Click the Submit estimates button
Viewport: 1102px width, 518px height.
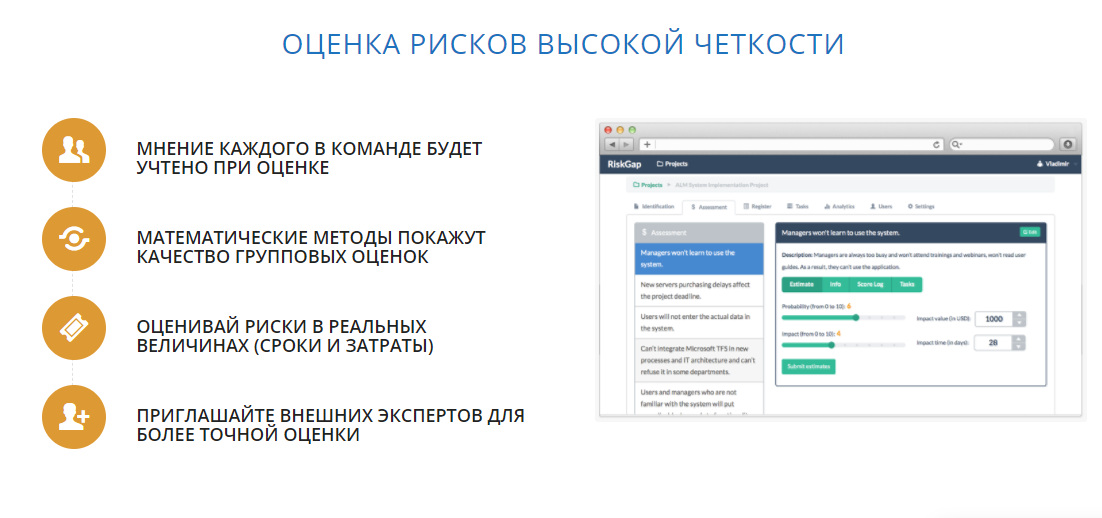(808, 366)
